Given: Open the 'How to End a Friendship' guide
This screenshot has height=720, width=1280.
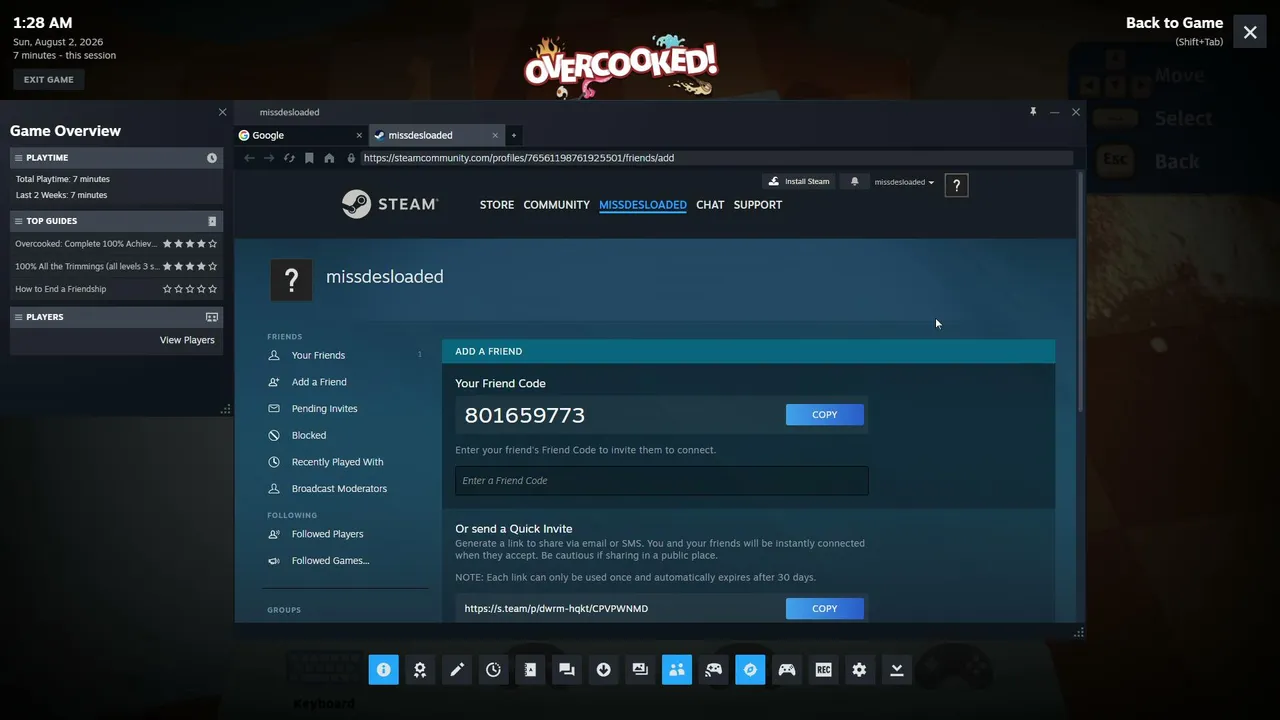Looking at the screenshot, I should click(x=61, y=289).
